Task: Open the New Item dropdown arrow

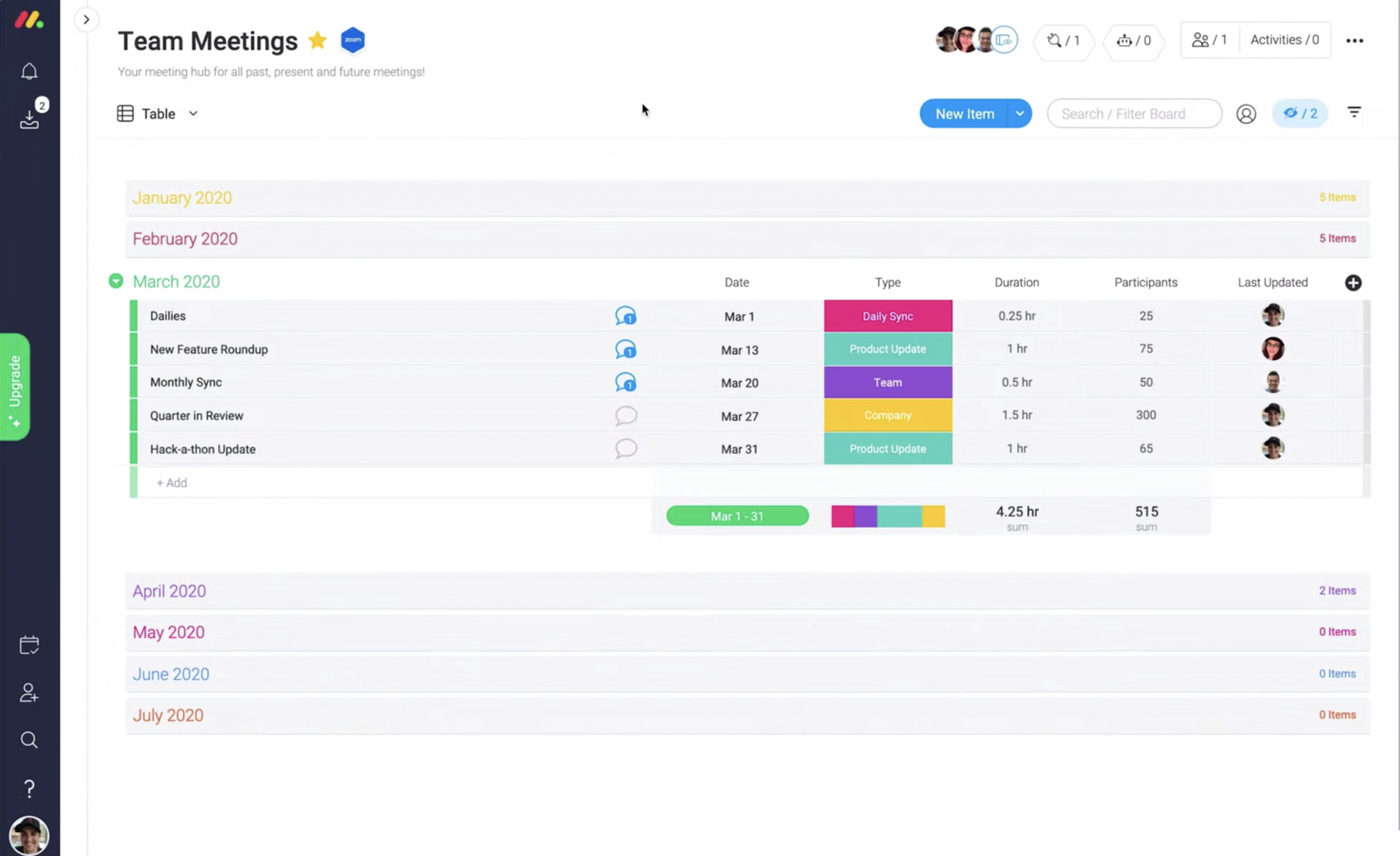Action: pos(1019,113)
